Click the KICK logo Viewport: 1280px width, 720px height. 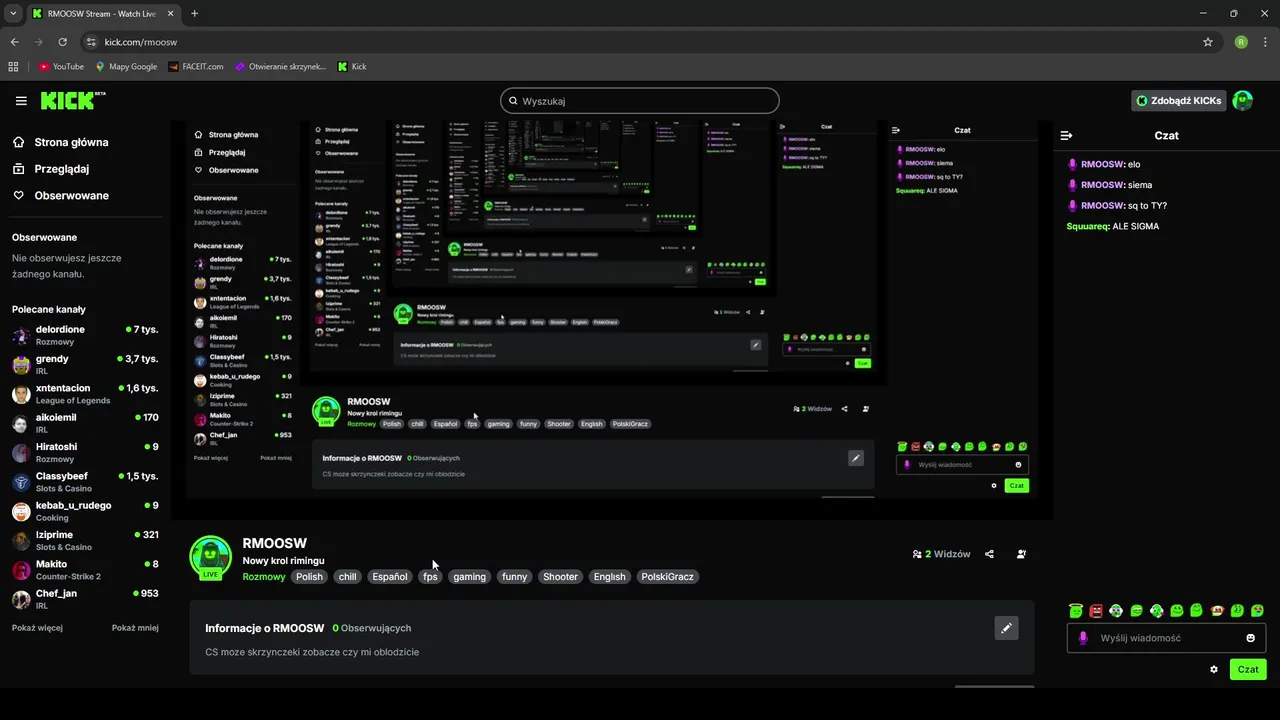pyautogui.click(x=73, y=100)
